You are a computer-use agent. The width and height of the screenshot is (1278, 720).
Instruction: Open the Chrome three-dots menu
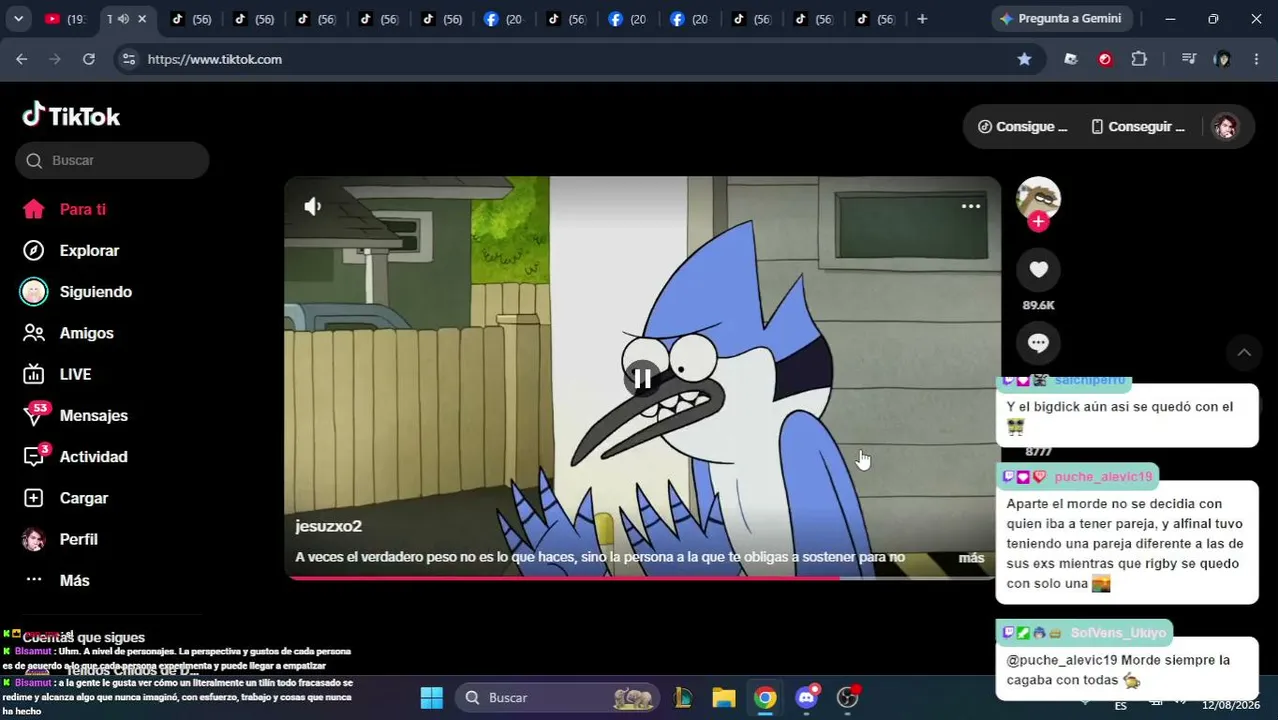click(x=1256, y=59)
